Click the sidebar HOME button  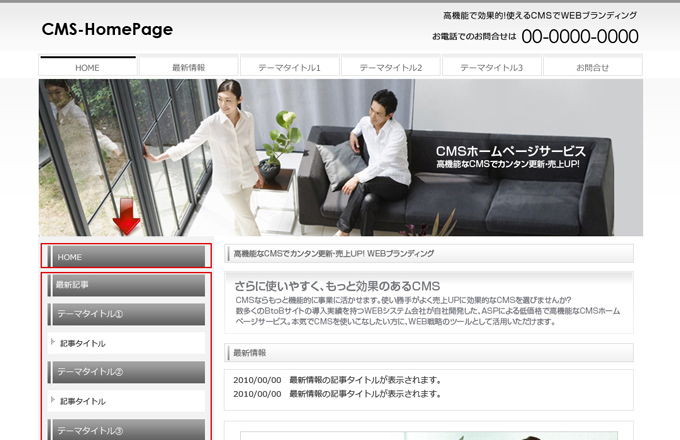click(126, 257)
